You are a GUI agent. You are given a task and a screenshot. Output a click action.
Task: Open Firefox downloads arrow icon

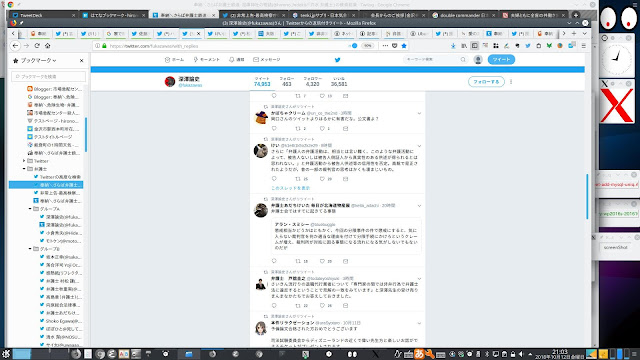click(453, 46)
